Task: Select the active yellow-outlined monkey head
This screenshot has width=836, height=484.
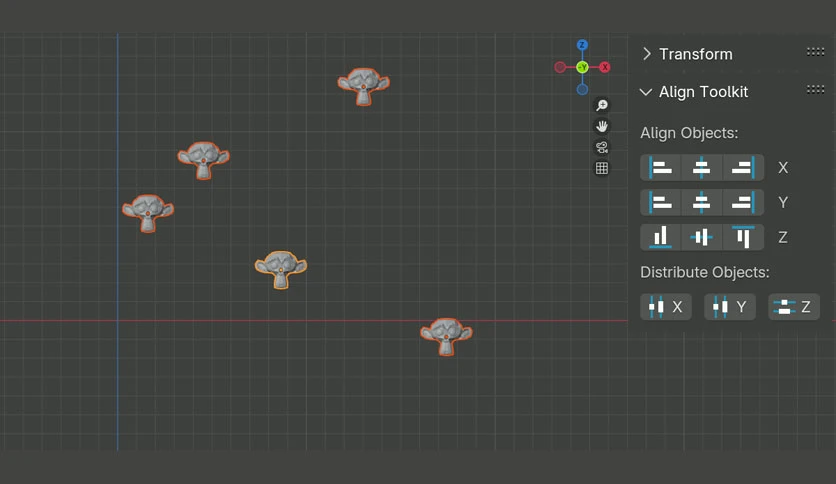Action: tap(281, 270)
